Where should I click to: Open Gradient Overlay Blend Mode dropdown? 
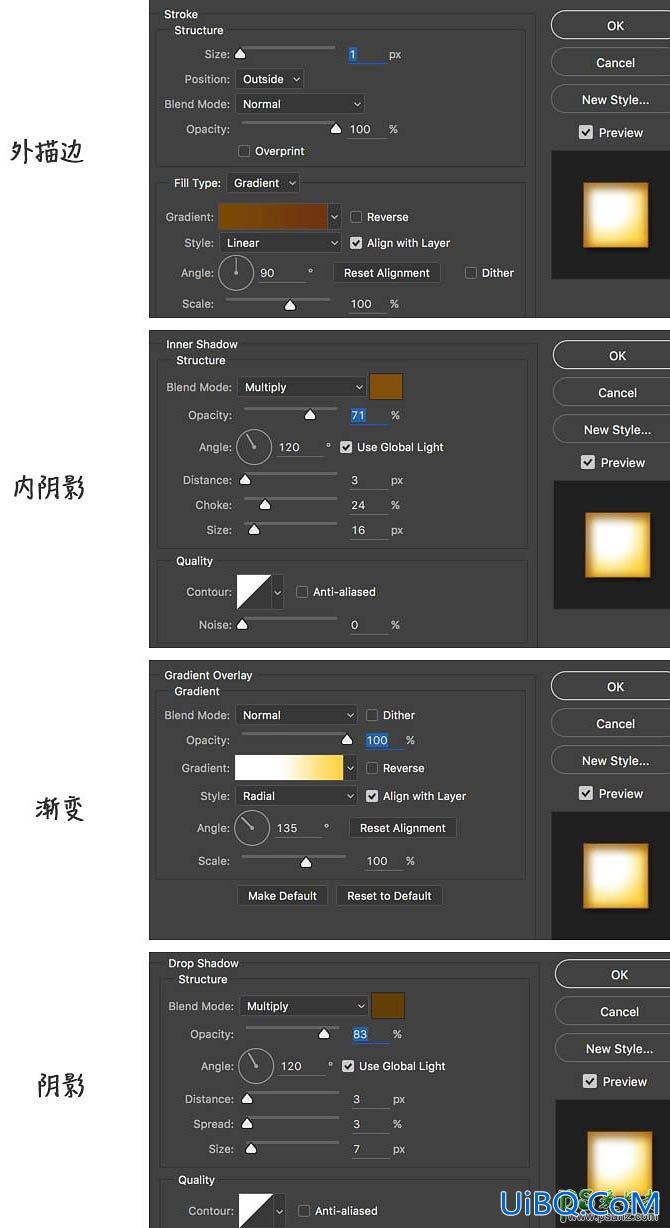click(x=296, y=715)
